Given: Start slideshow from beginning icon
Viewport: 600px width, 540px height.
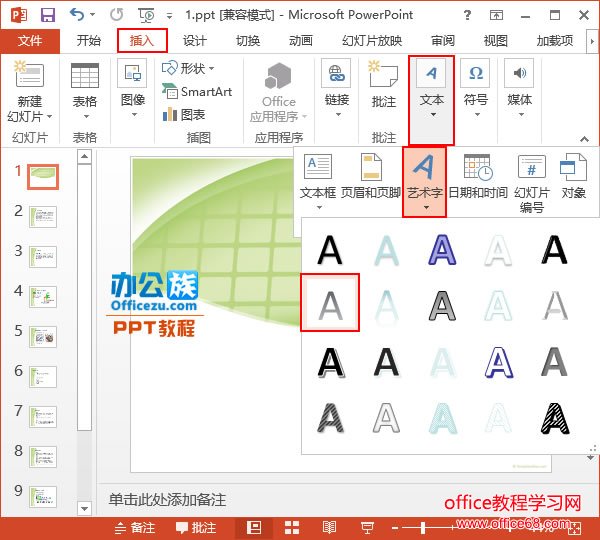Looking at the screenshot, I should click(x=146, y=15).
